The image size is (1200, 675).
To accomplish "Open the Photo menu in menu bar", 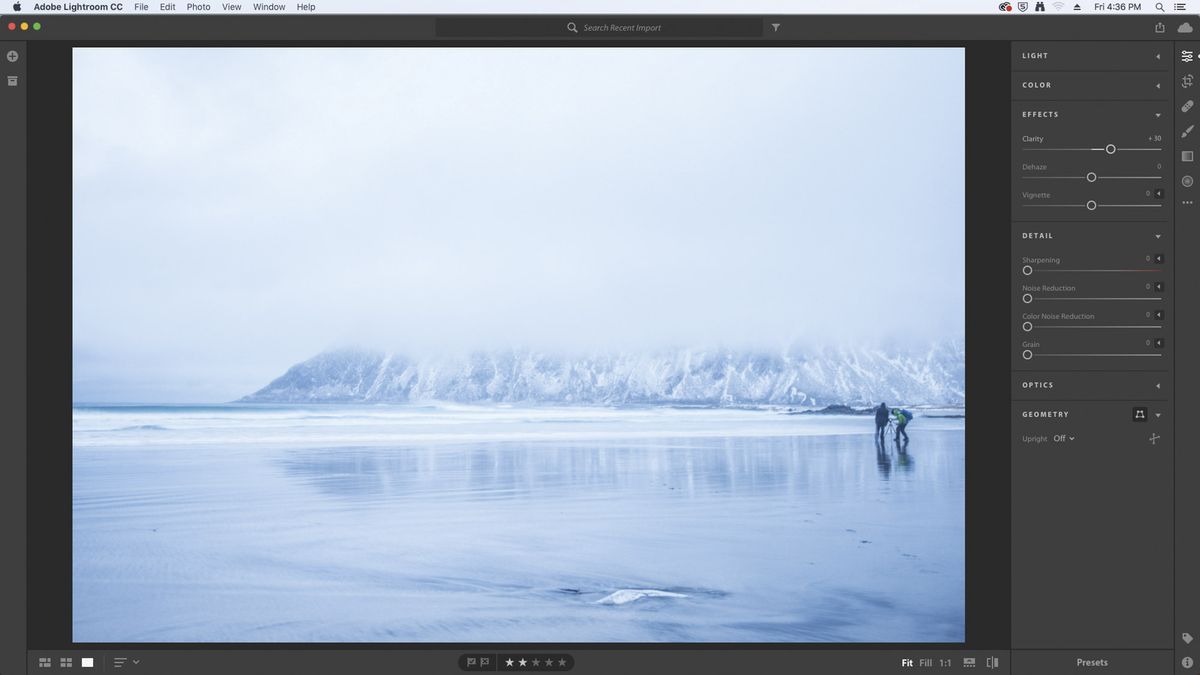I will point(198,7).
